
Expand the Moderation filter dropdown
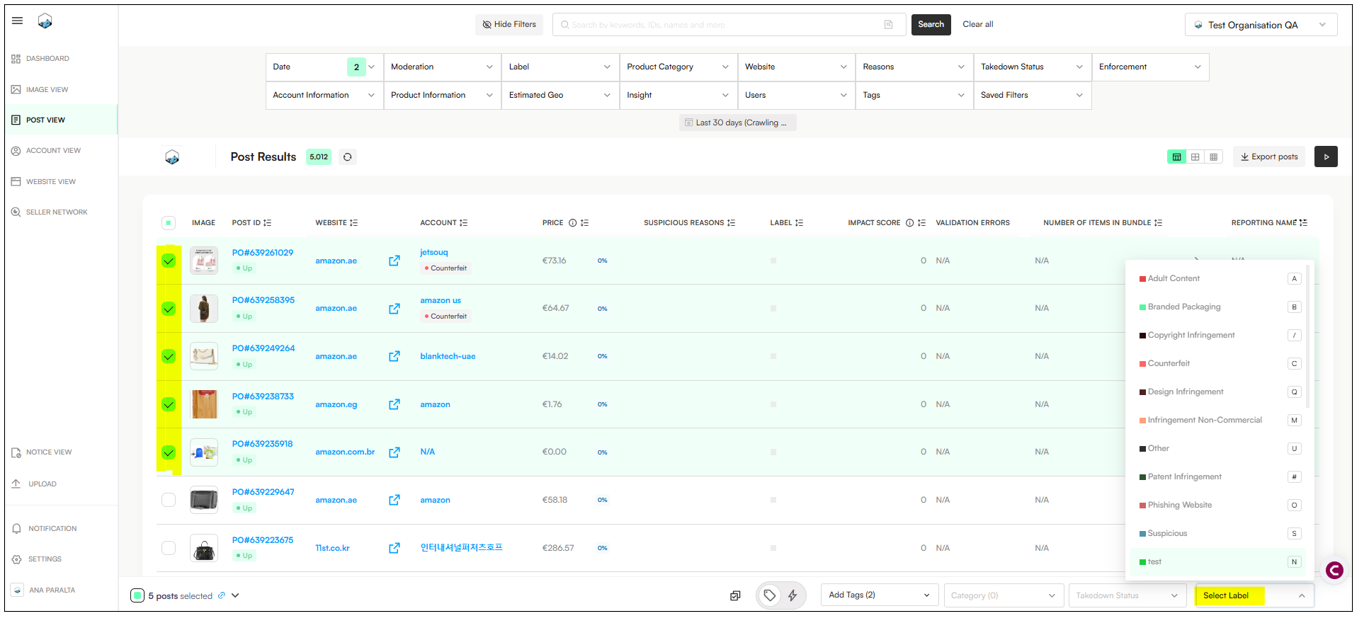pyautogui.click(x=442, y=67)
